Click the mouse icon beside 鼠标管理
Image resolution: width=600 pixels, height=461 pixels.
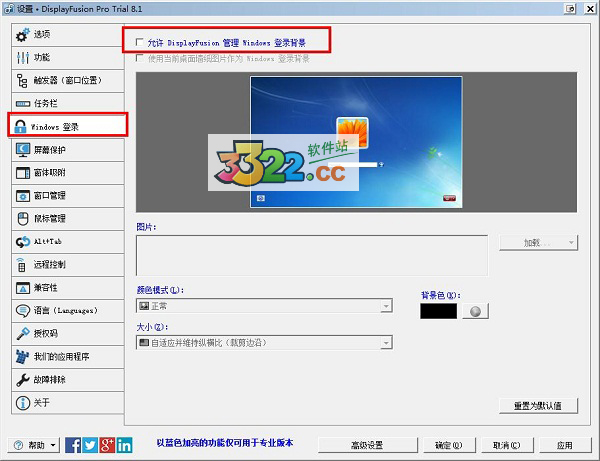click(23, 219)
